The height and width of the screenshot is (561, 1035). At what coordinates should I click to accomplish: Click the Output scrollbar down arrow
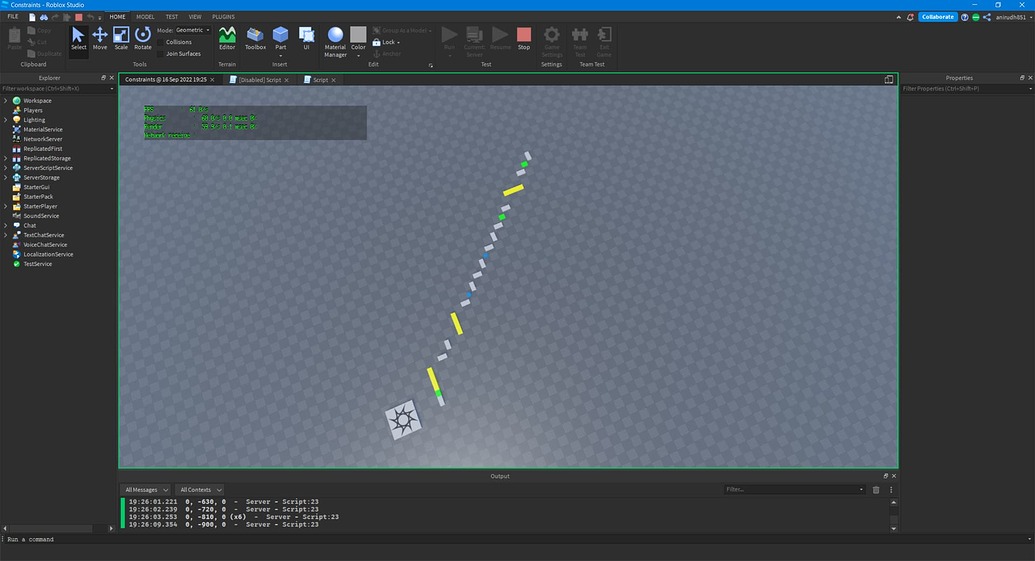click(894, 528)
